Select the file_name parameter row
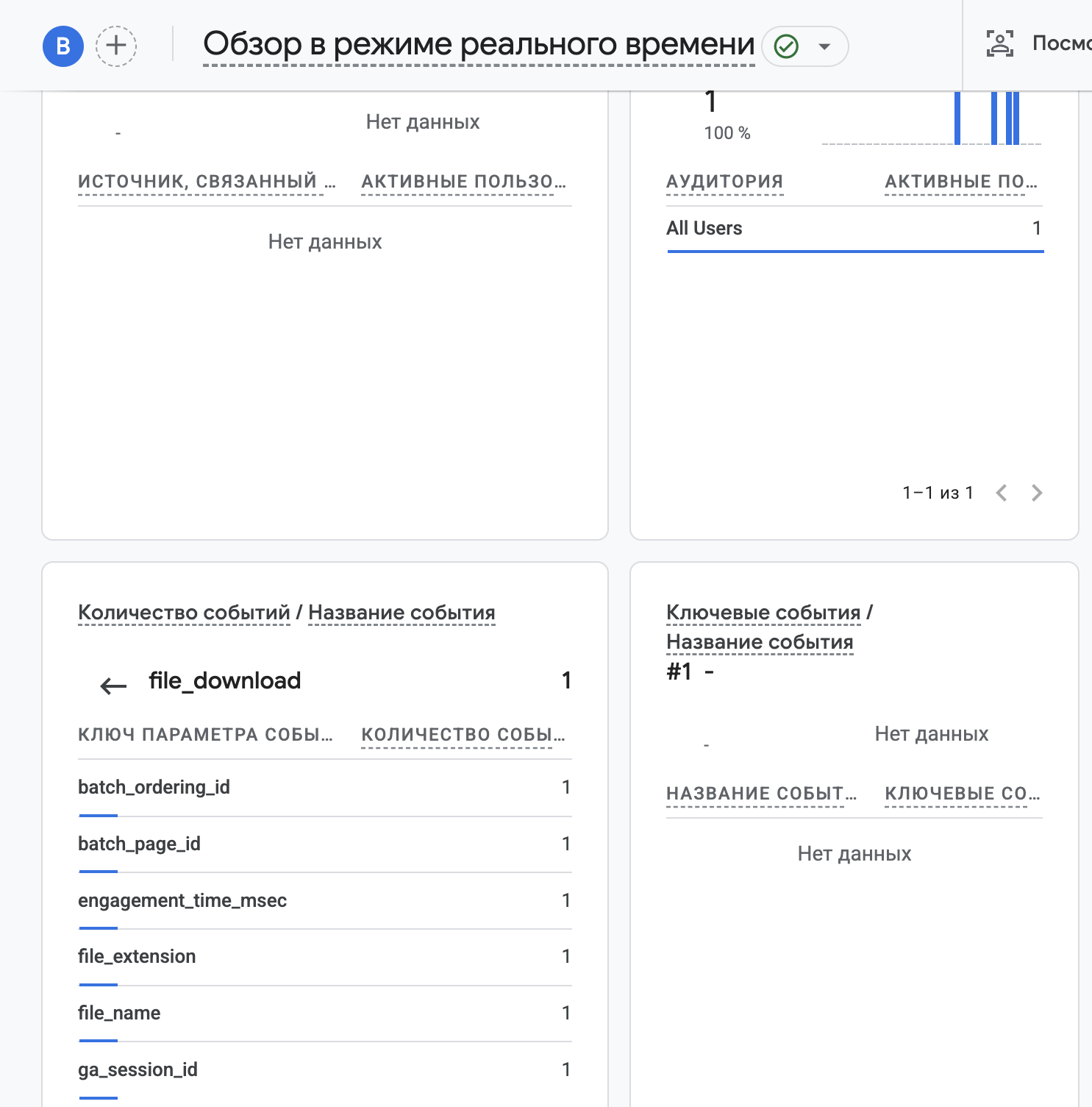This screenshot has width=1092, height=1107. pos(325,1014)
